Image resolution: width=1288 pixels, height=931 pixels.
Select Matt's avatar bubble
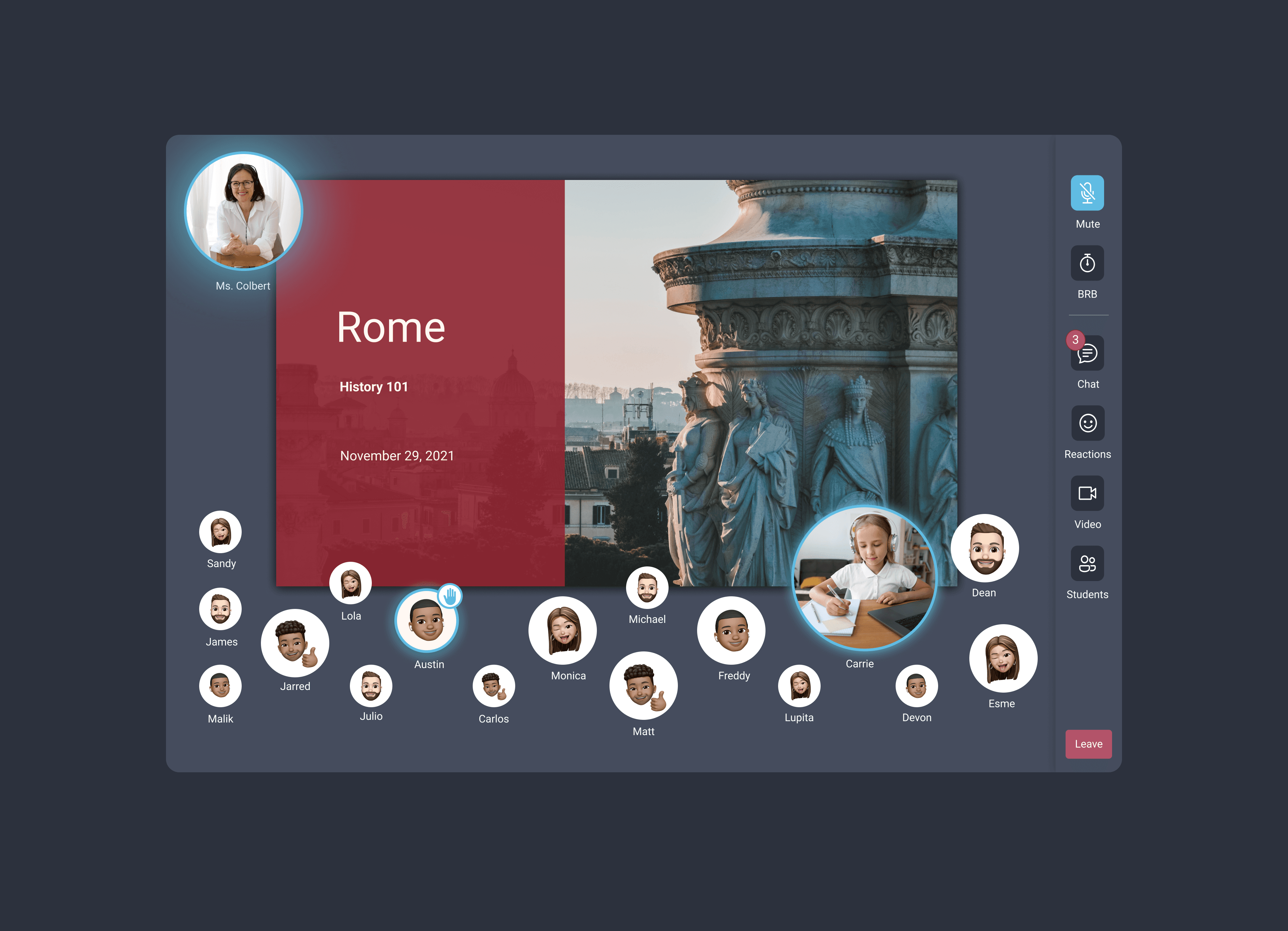click(x=643, y=685)
